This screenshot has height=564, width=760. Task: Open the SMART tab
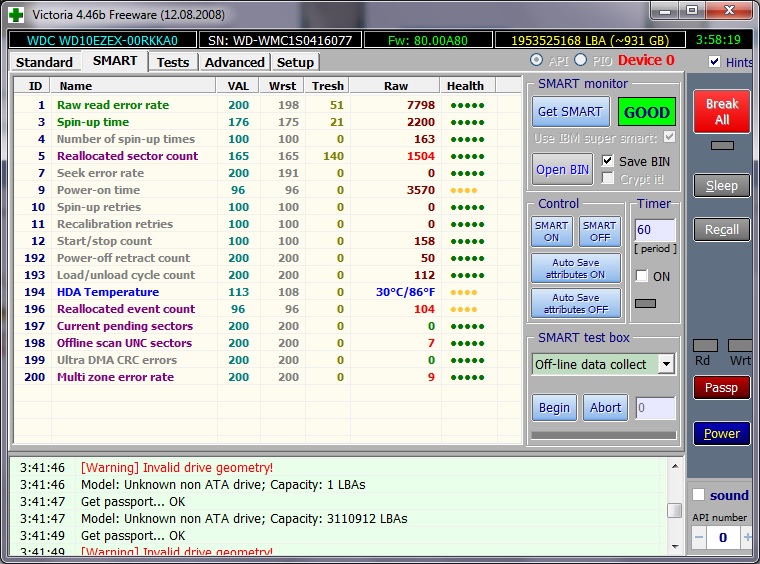(x=115, y=61)
